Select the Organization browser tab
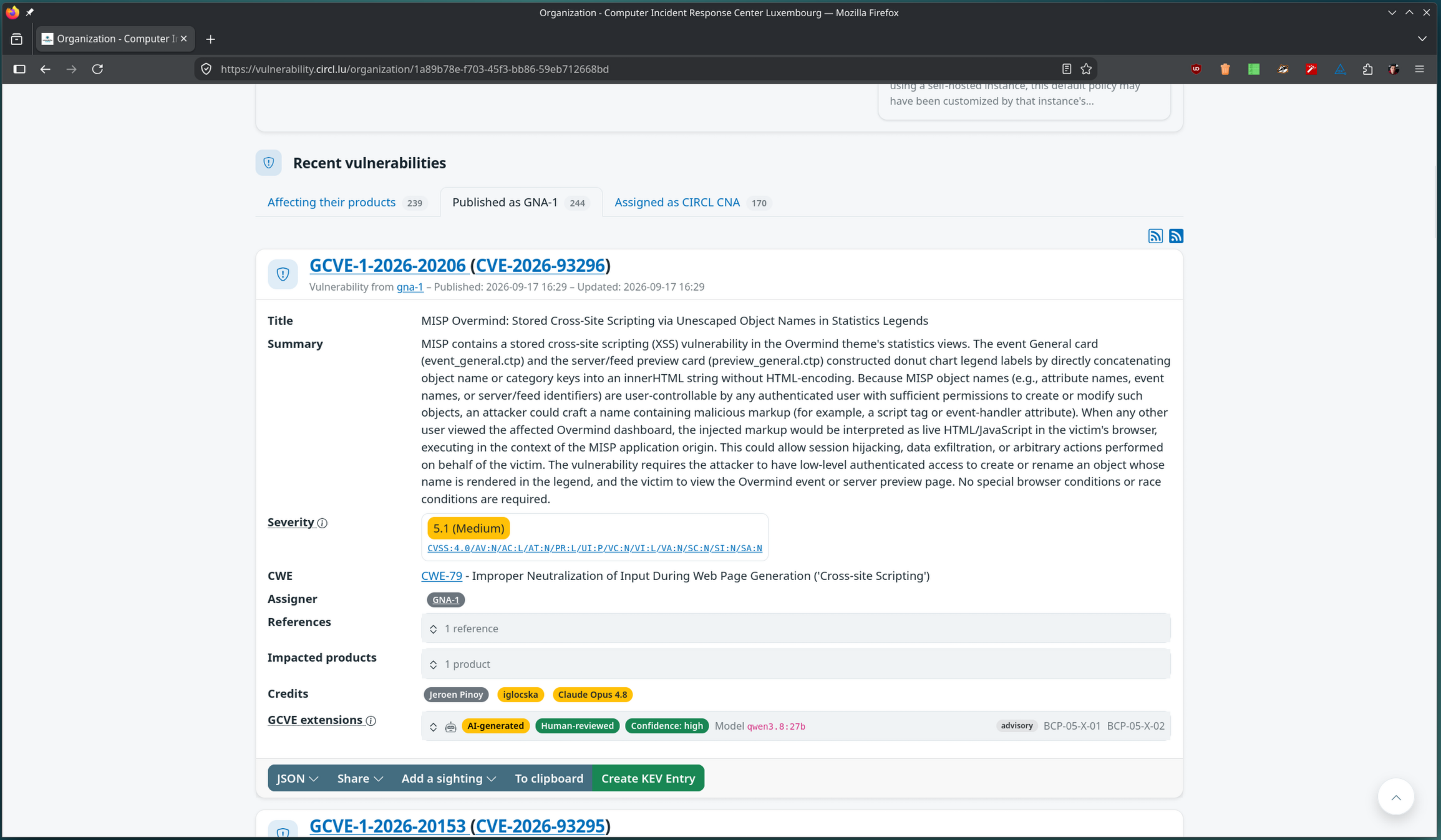 (115, 39)
